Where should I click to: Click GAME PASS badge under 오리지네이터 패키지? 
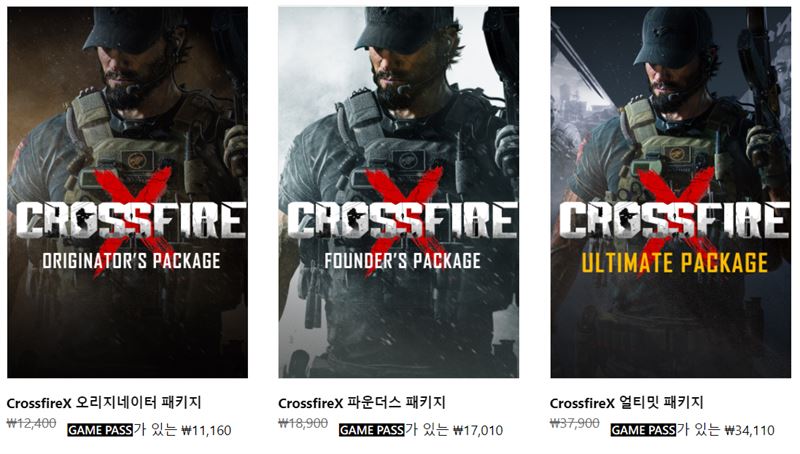[100, 430]
